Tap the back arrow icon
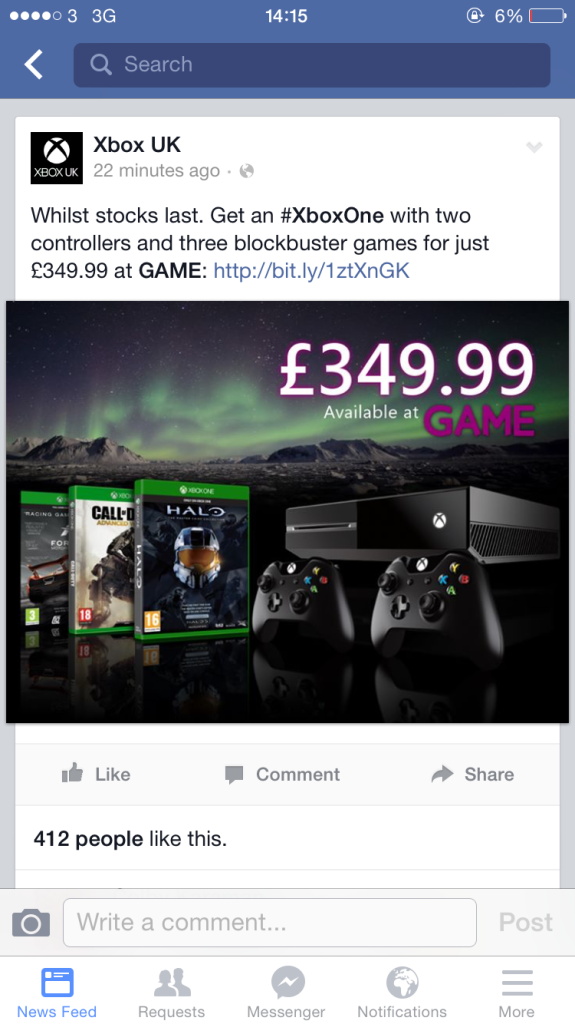The height and width of the screenshot is (1024, 575). click(x=33, y=64)
